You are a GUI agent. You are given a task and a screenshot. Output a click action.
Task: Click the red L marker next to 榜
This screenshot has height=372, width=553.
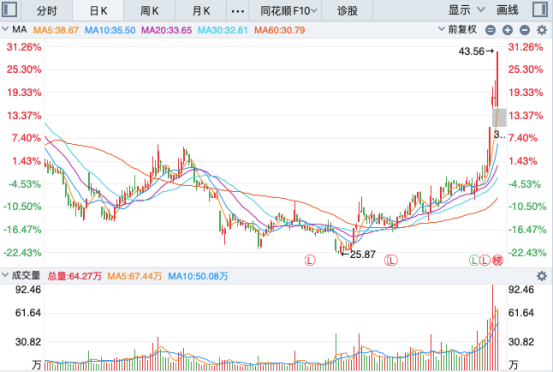click(x=485, y=261)
